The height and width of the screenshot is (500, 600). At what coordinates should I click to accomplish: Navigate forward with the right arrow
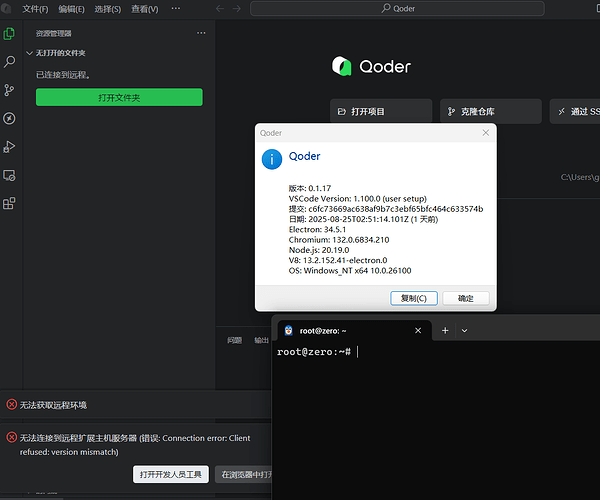(237, 8)
